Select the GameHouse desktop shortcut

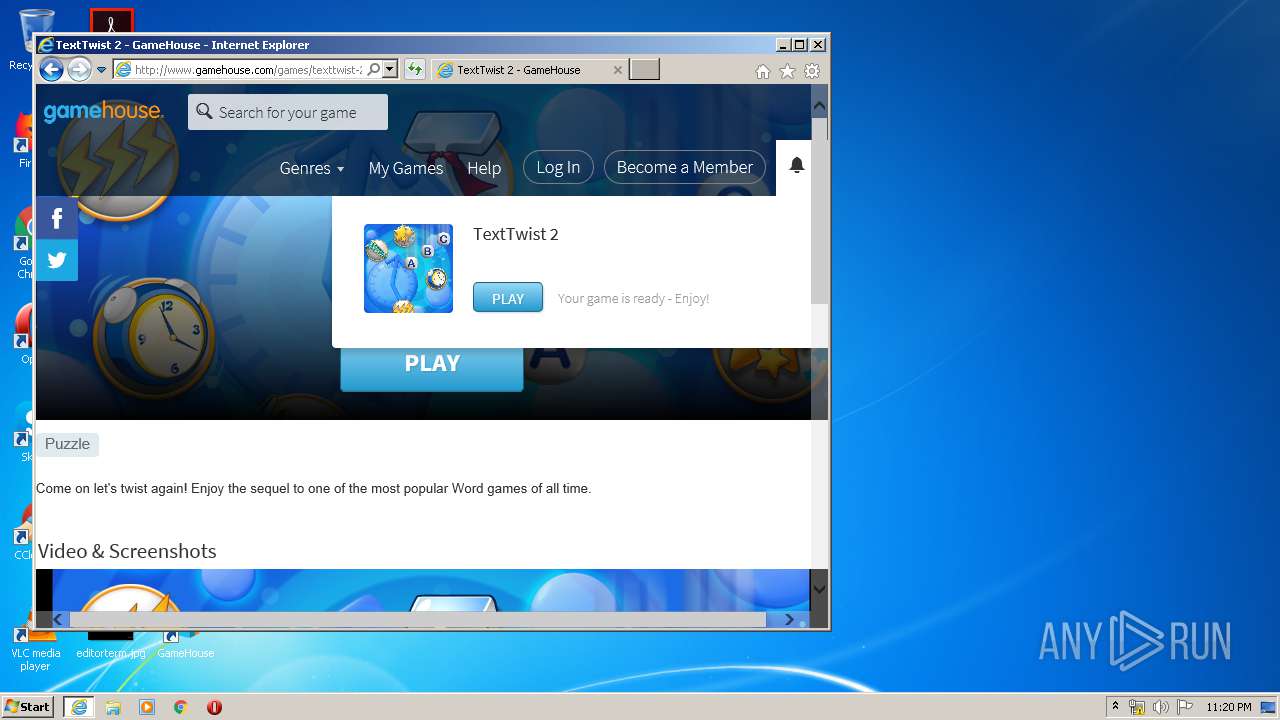click(x=185, y=645)
